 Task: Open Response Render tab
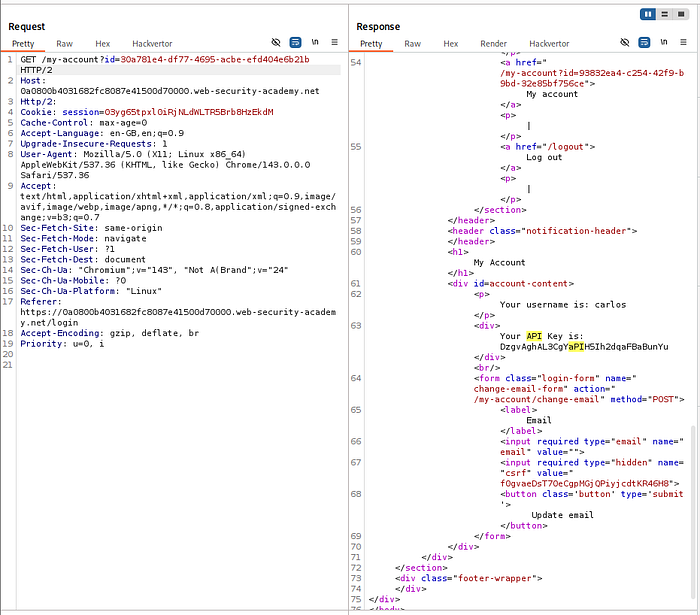point(493,44)
